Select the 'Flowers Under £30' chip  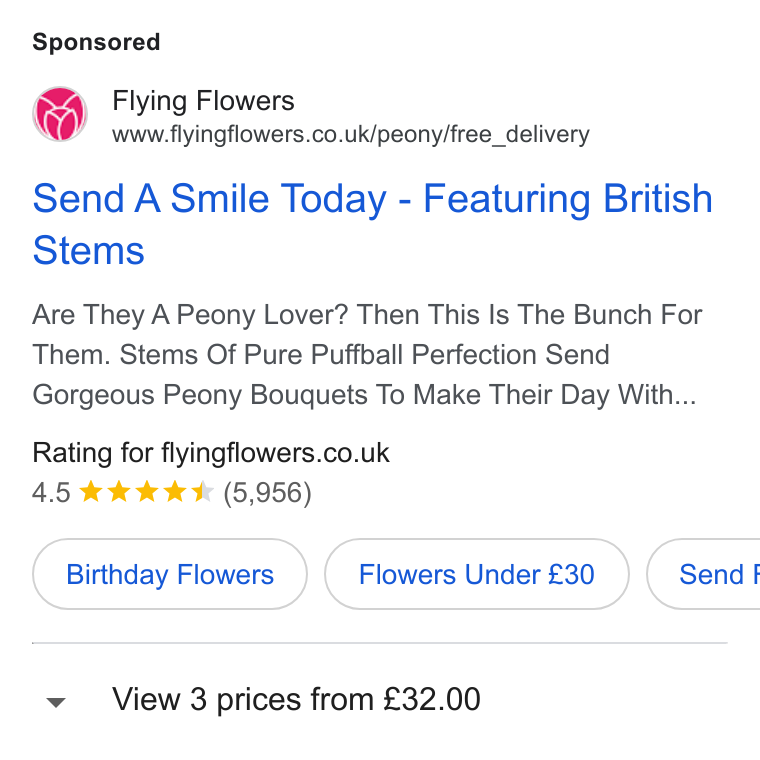point(476,574)
